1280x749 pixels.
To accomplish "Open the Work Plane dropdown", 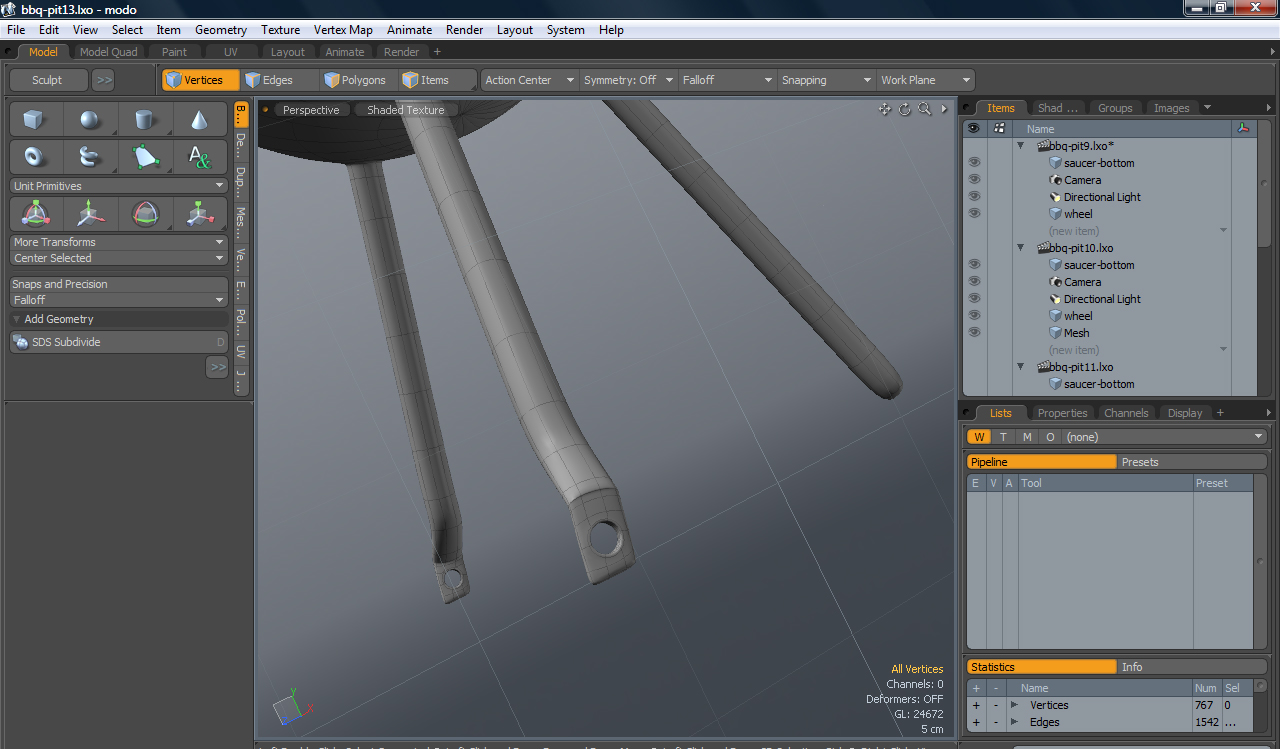I will pyautogui.click(x=925, y=80).
